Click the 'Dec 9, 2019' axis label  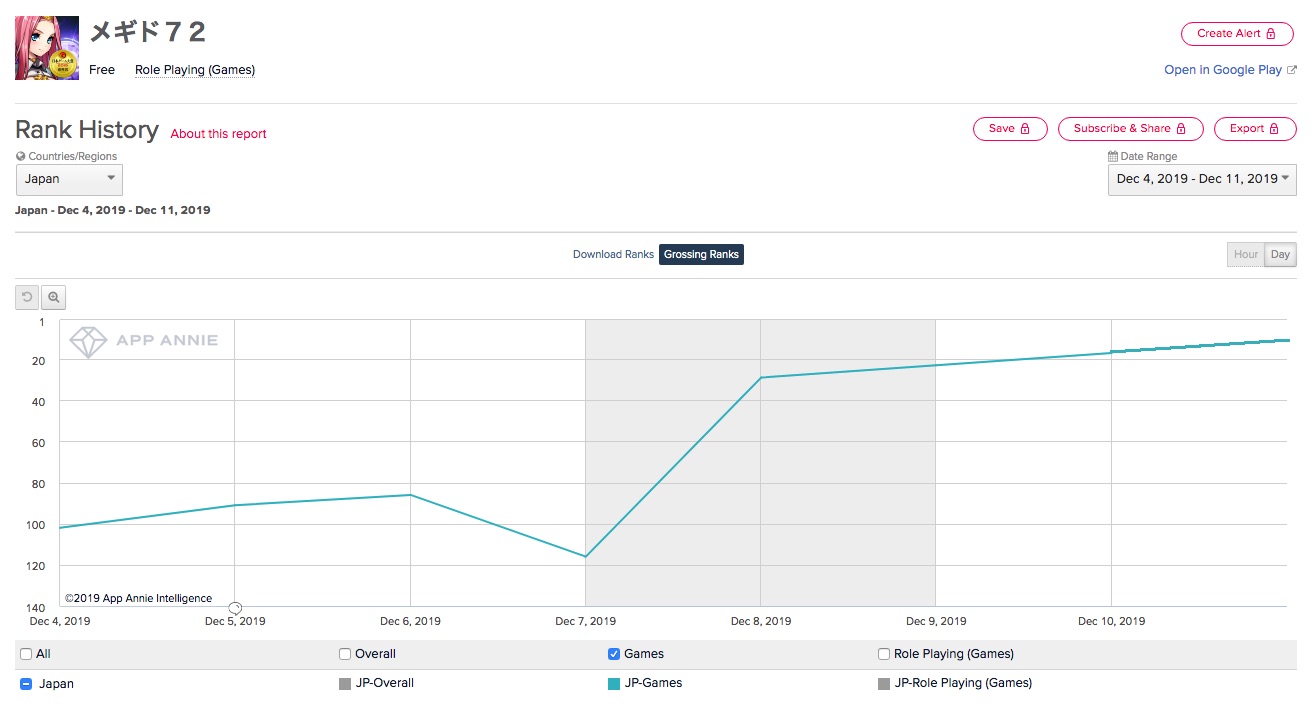pos(936,621)
